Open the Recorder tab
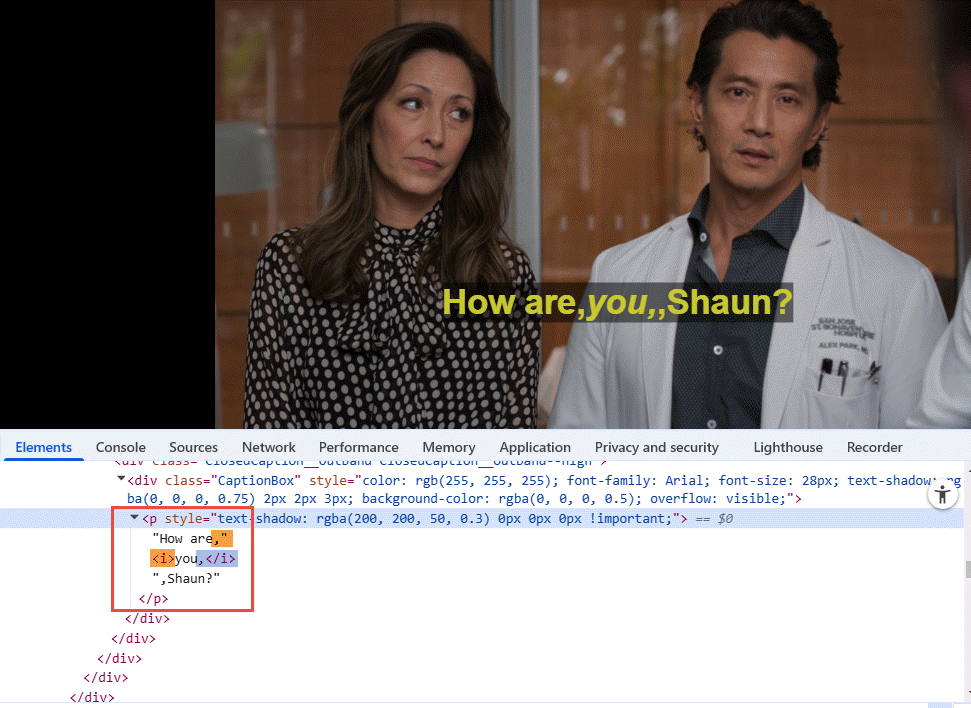Image resolution: width=971 pixels, height=708 pixels. [x=874, y=447]
